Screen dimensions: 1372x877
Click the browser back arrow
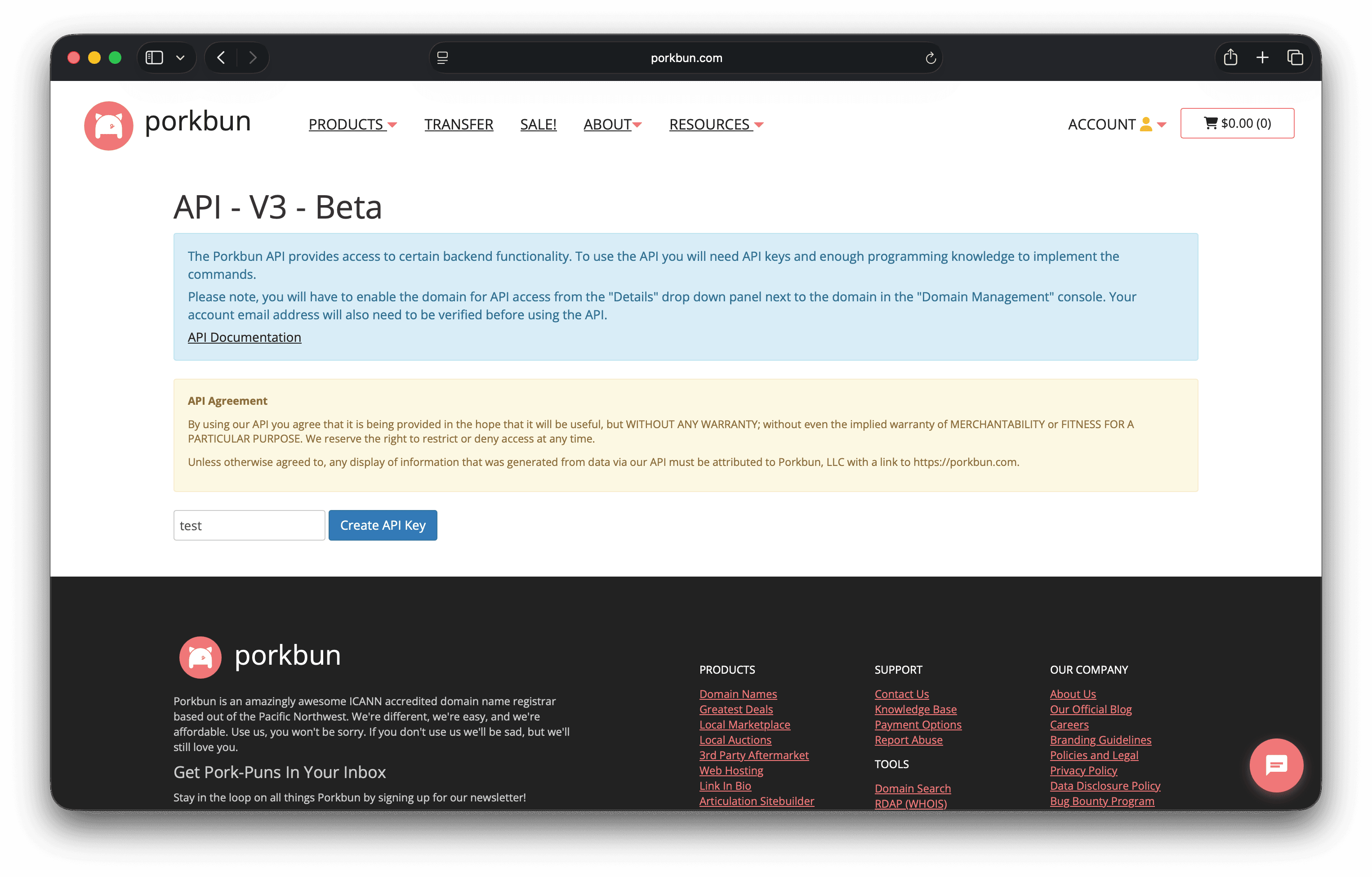[220, 57]
